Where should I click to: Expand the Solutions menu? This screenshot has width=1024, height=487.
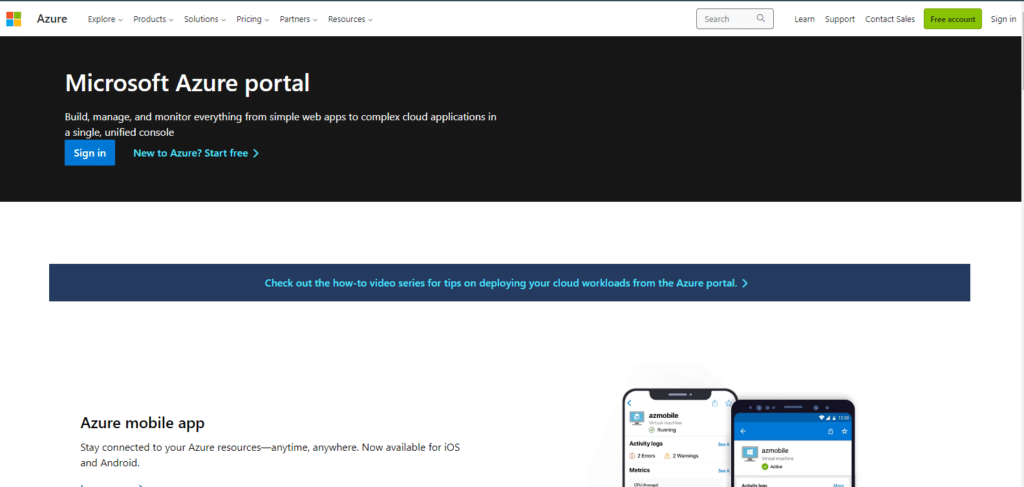click(204, 19)
